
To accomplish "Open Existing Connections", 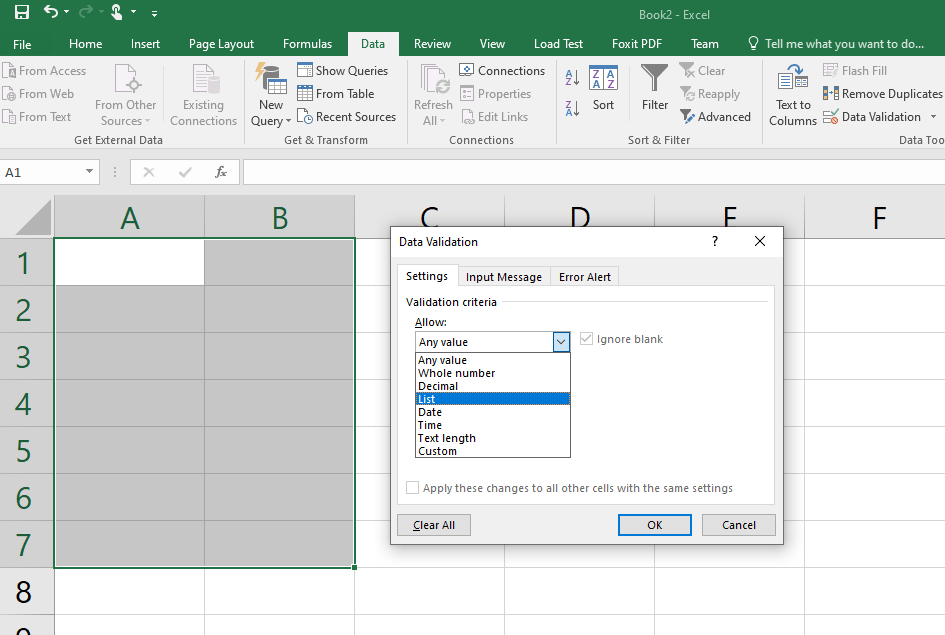I will coord(203,95).
